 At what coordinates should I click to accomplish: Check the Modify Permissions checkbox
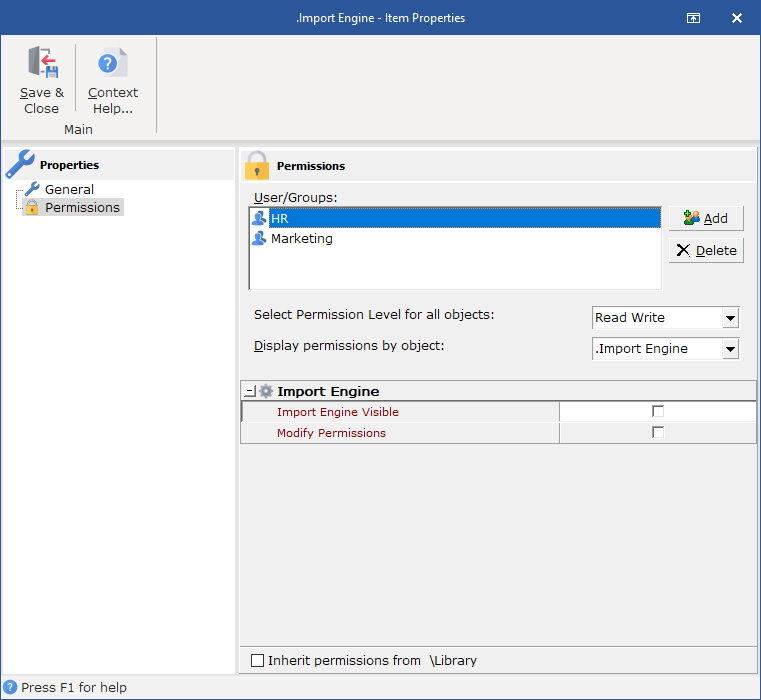click(x=658, y=433)
